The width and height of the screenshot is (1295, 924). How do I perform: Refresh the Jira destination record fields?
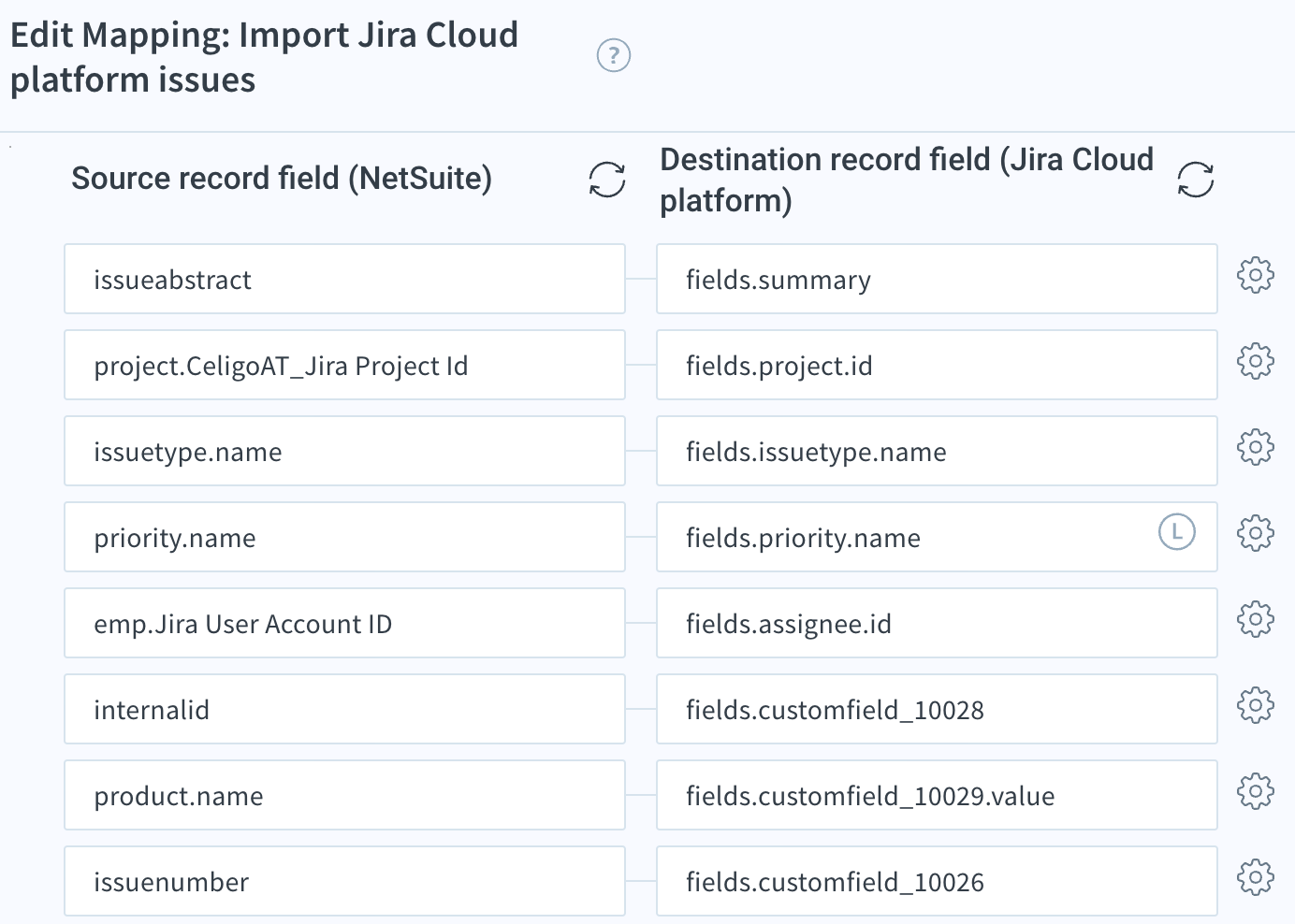(x=1196, y=180)
